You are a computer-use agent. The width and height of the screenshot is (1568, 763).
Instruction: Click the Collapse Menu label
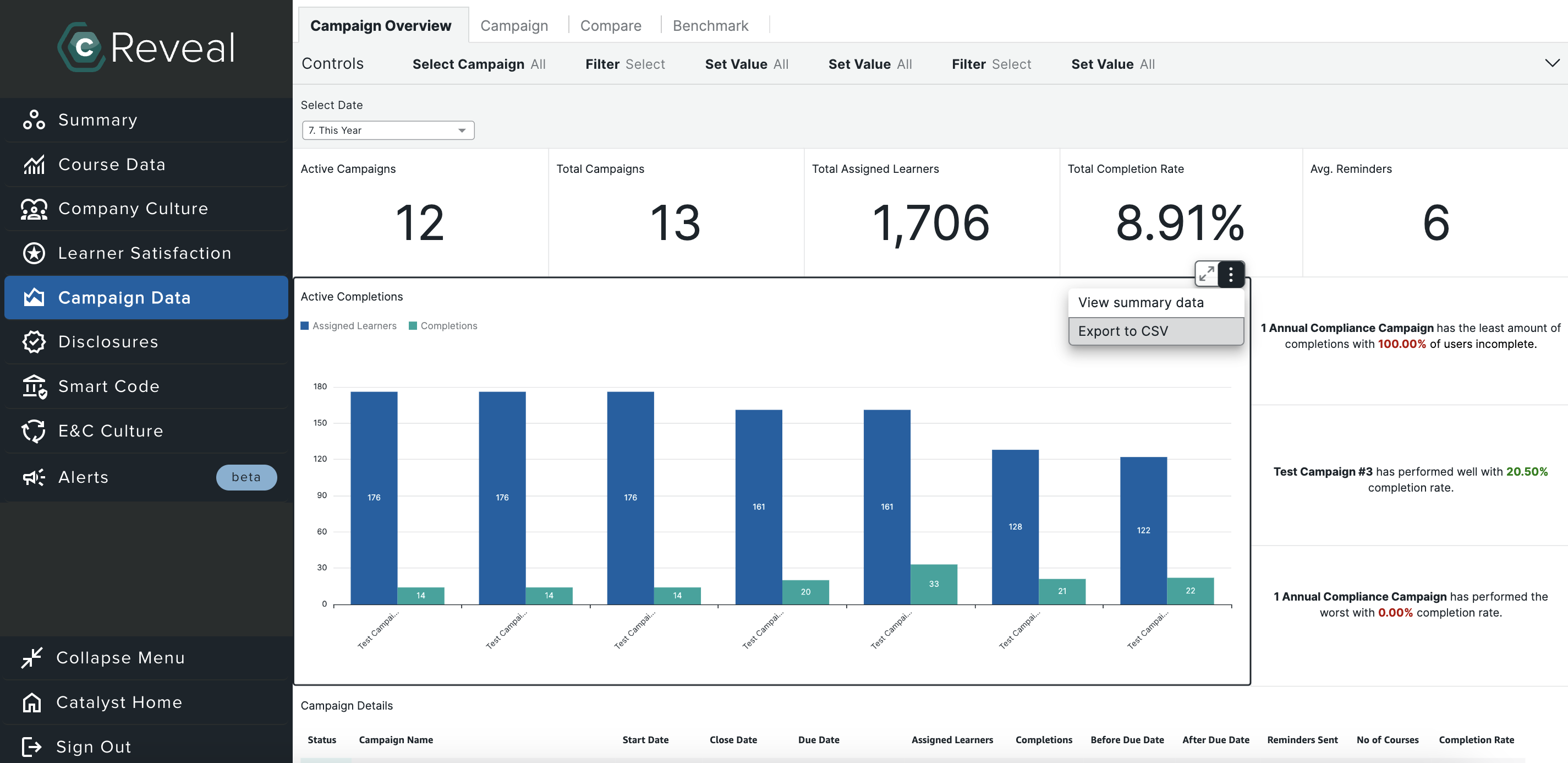(120, 658)
